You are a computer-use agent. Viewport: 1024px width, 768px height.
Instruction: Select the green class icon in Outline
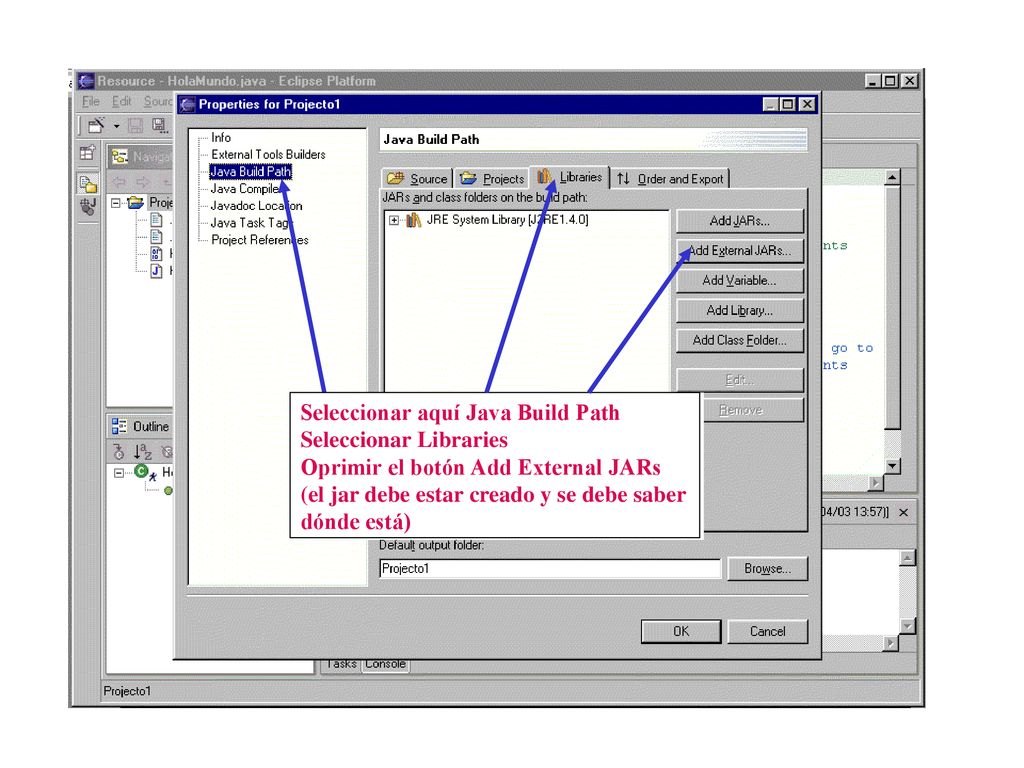141,471
